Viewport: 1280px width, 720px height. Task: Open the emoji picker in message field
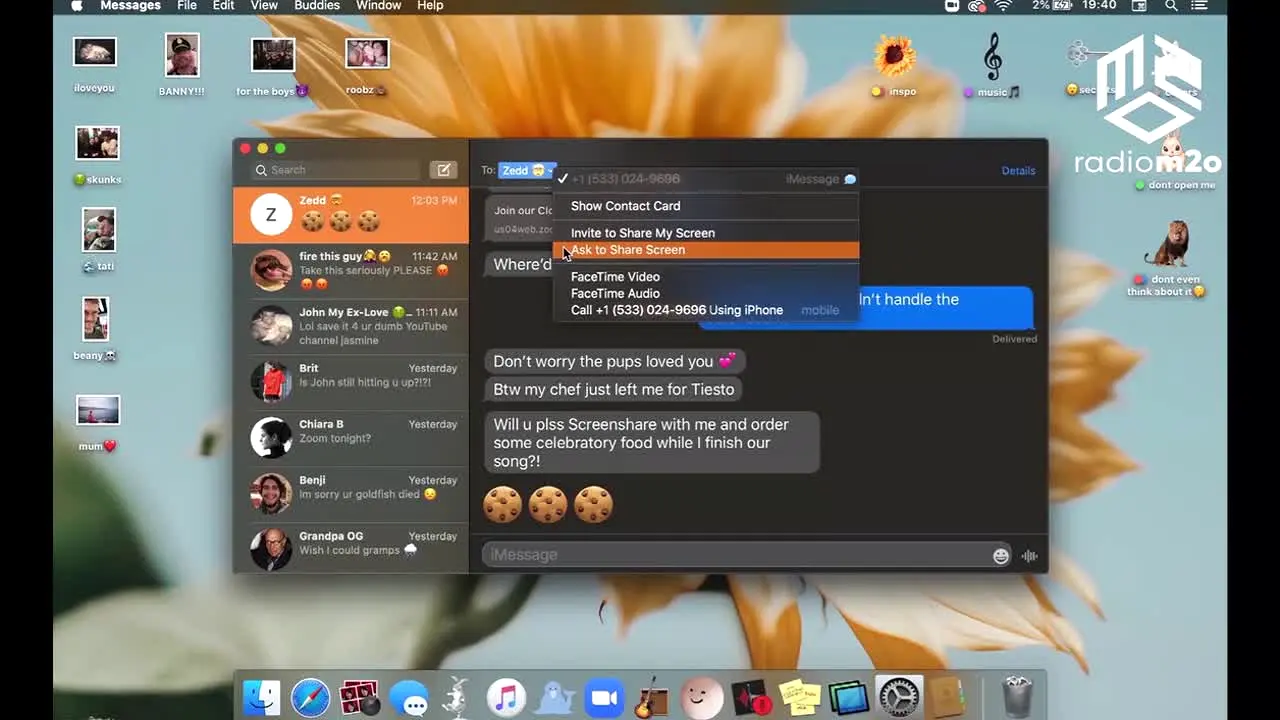1001,556
